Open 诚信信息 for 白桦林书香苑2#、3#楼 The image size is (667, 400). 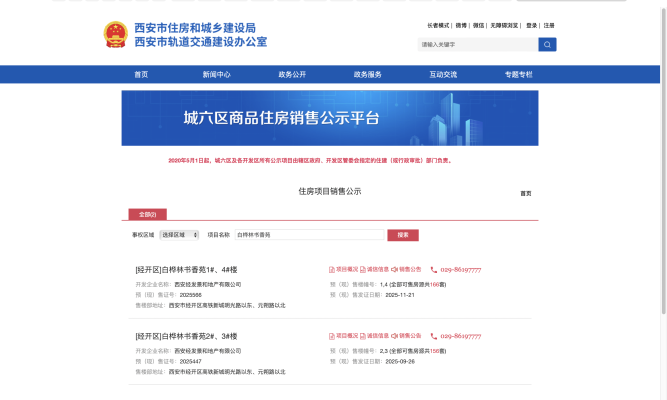(373, 336)
